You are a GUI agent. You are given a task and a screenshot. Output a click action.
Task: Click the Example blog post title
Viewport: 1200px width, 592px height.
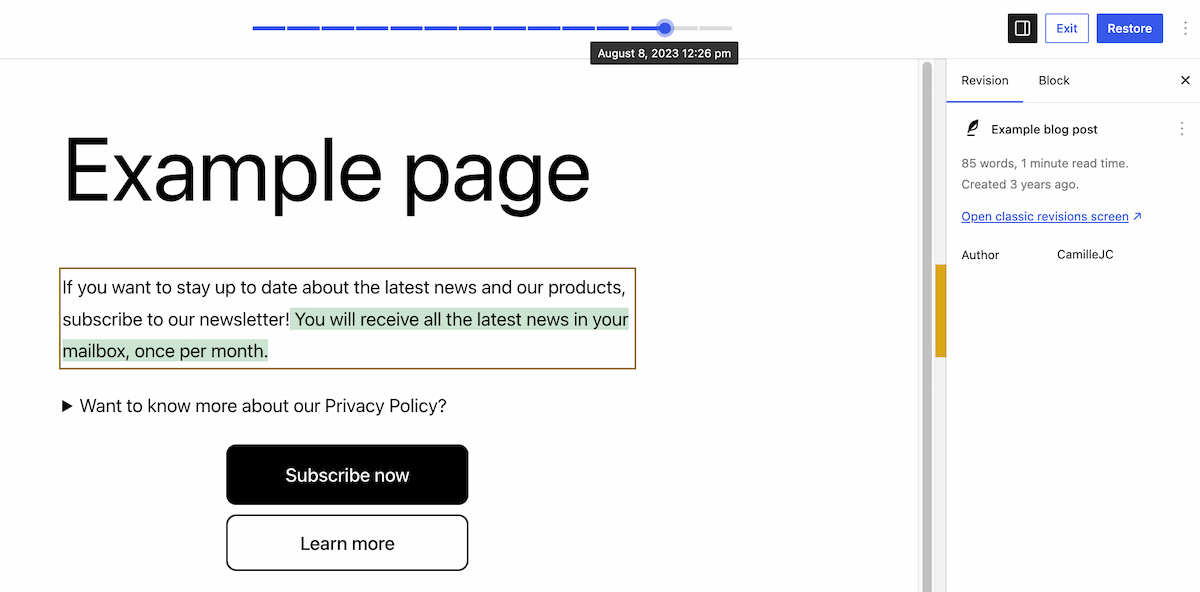(1044, 129)
